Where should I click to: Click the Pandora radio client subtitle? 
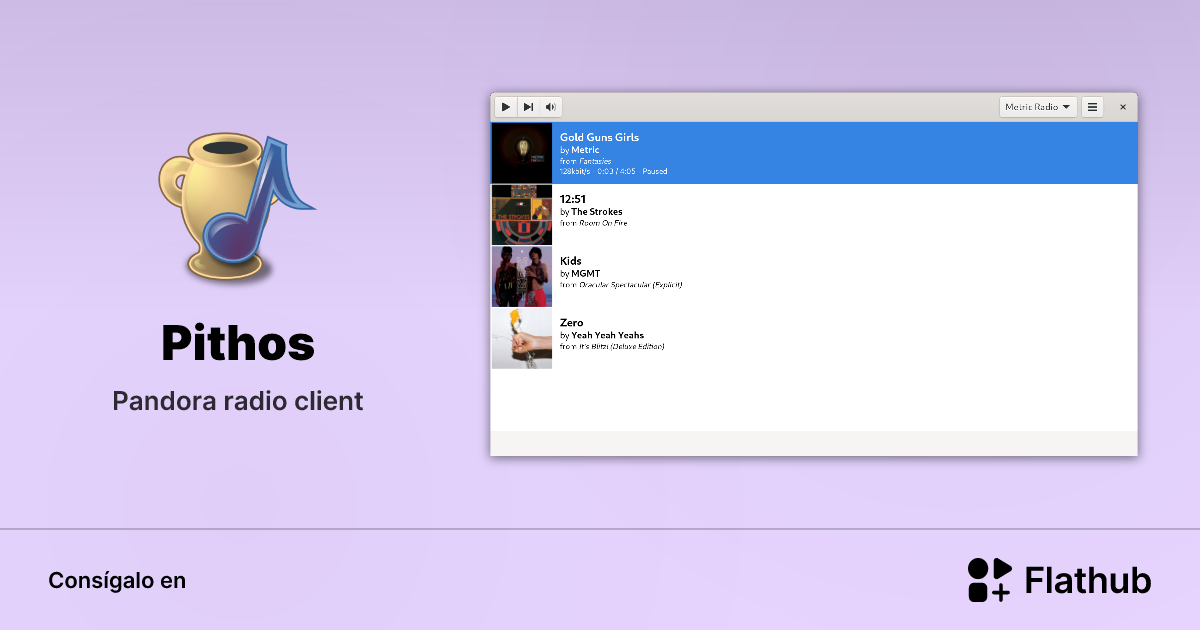pos(237,400)
